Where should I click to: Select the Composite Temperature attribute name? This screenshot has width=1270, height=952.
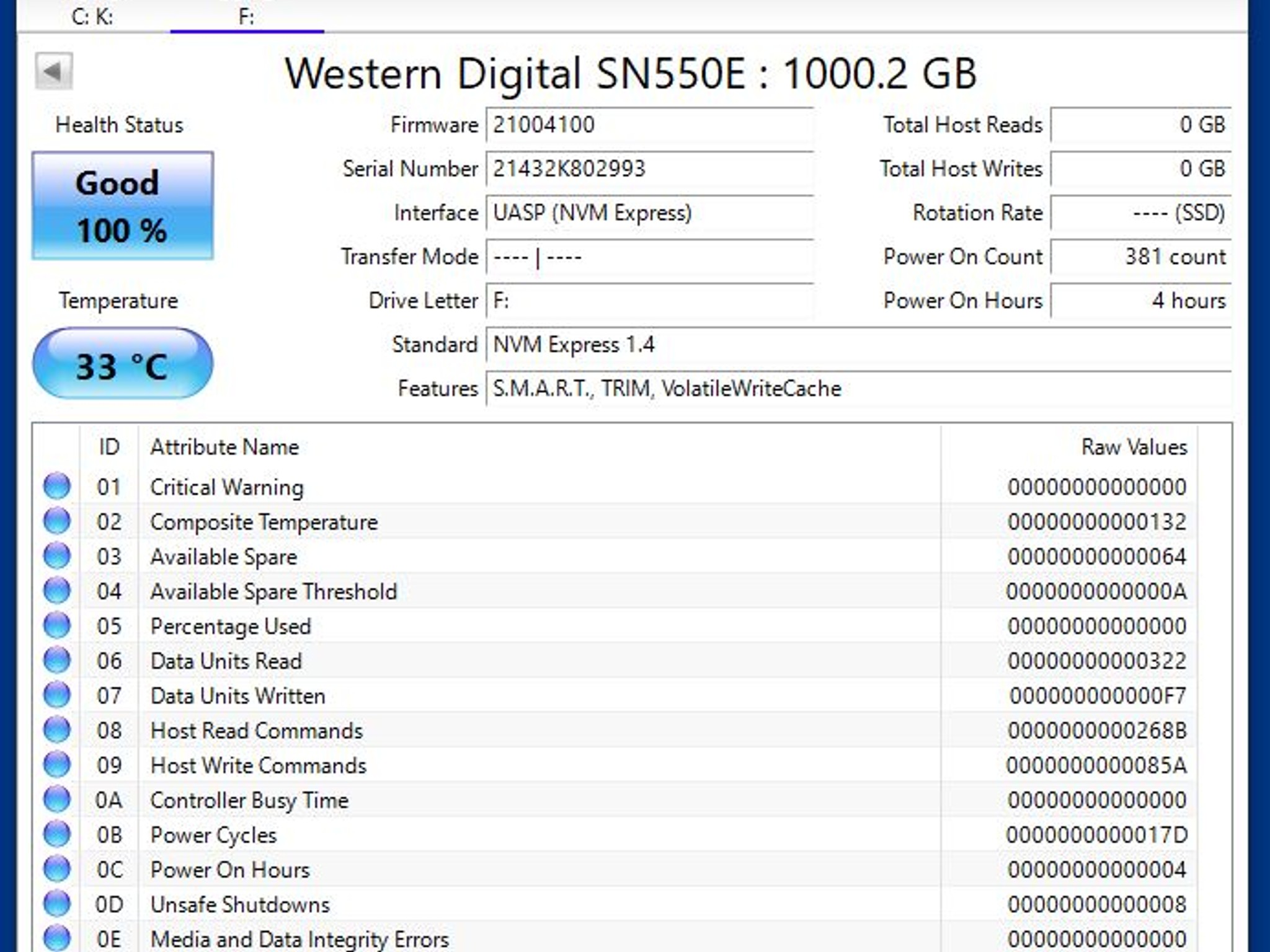pyautogui.click(x=264, y=522)
